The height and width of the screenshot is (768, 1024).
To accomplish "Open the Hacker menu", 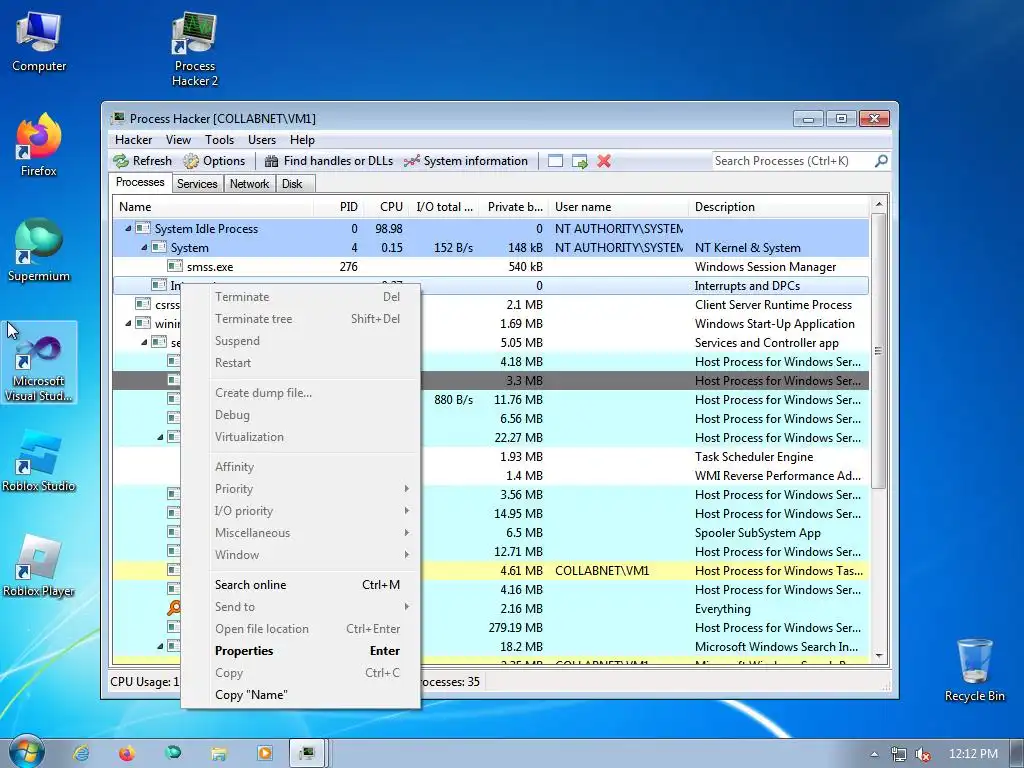I will point(133,140).
